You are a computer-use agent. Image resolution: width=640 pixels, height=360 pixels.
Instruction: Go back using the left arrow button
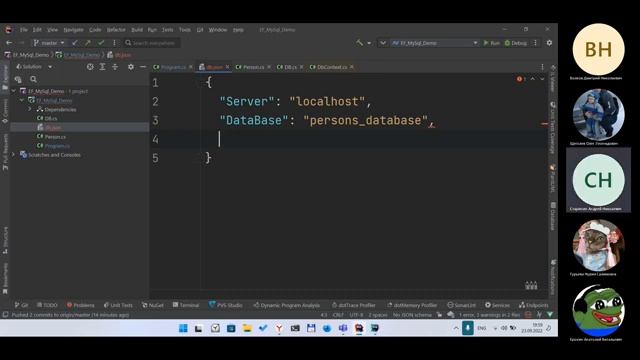click(9, 42)
